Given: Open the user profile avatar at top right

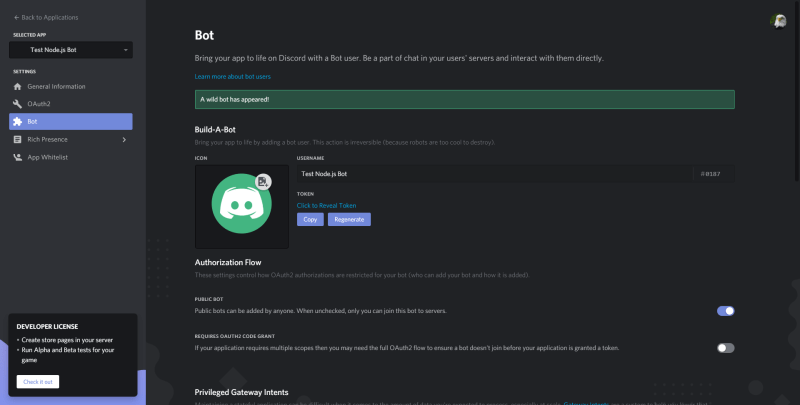Looking at the screenshot, I should tap(778, 21).
